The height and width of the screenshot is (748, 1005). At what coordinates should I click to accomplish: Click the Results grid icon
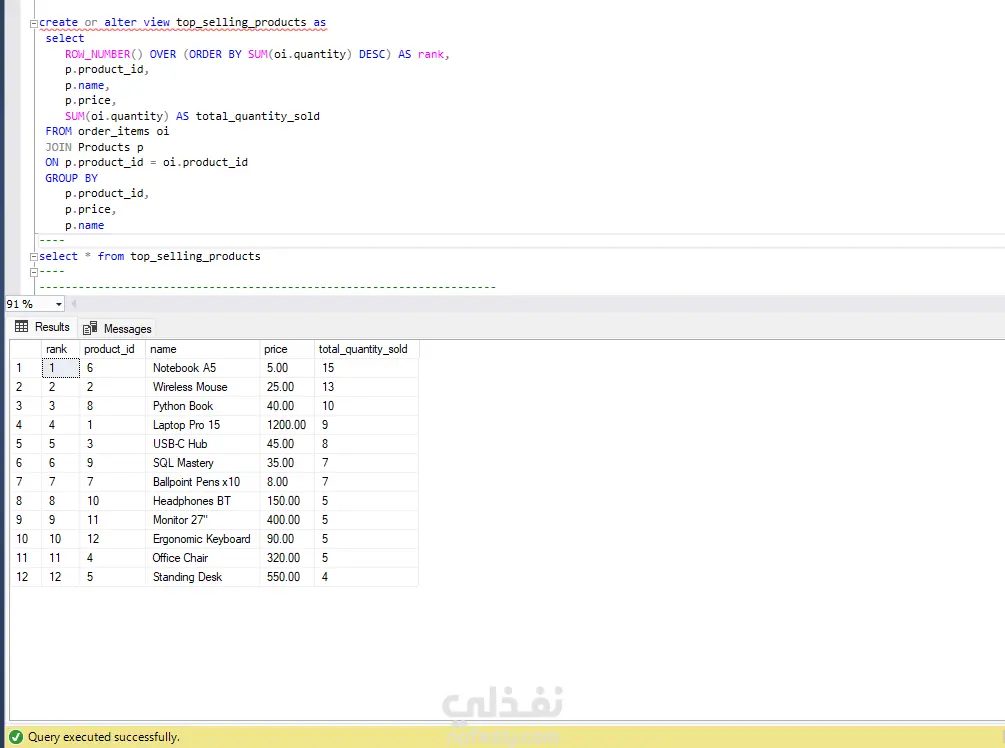point(21,326)
